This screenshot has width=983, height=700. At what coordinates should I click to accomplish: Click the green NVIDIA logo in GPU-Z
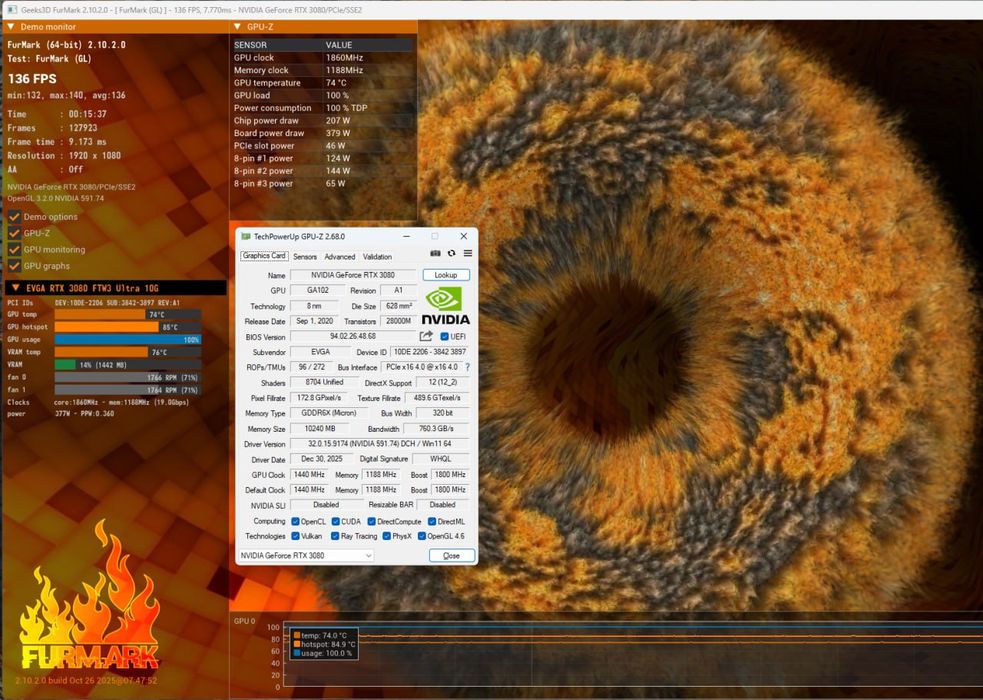444,298
